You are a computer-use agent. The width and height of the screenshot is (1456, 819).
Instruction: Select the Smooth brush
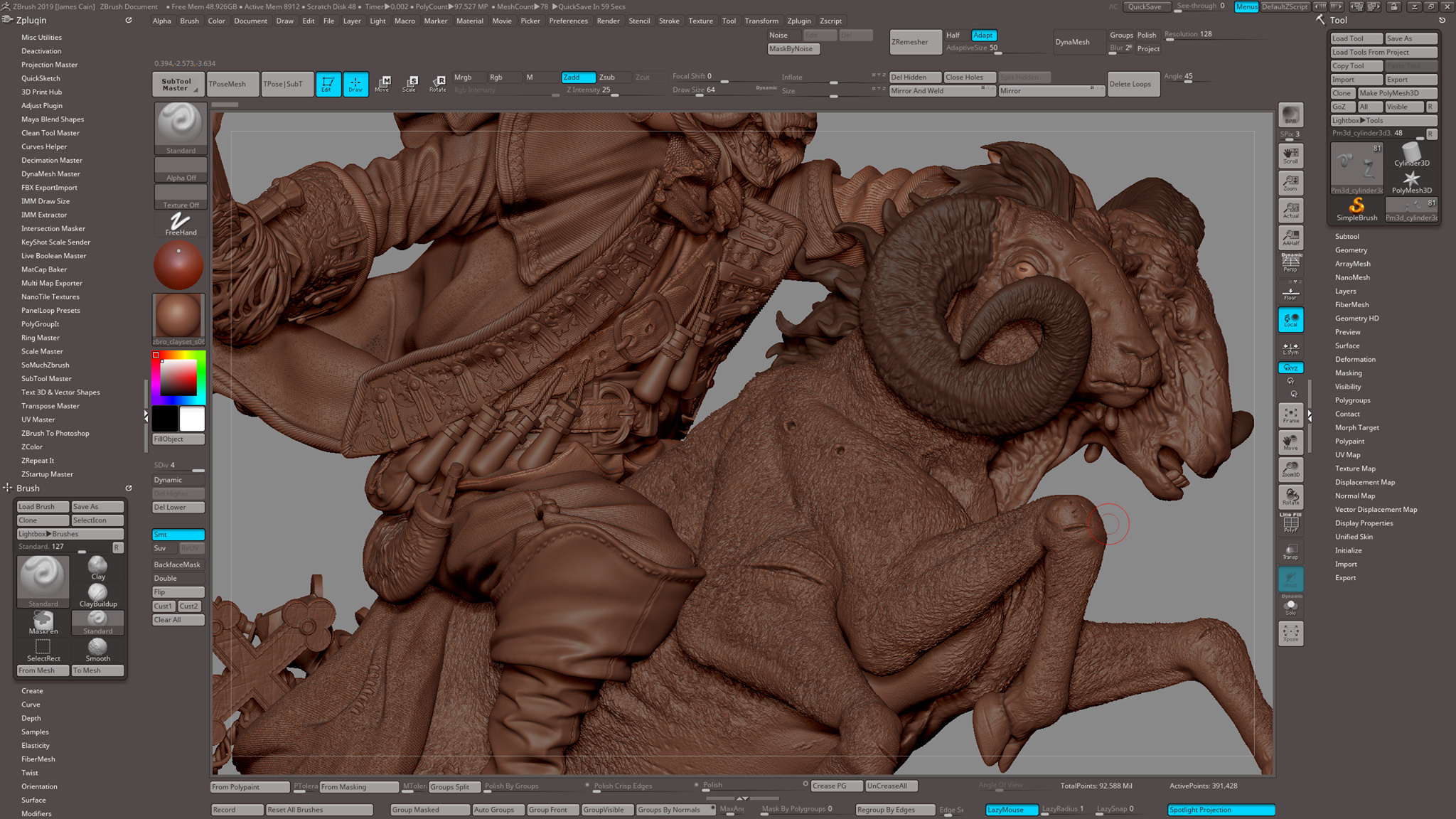point(98,650)
